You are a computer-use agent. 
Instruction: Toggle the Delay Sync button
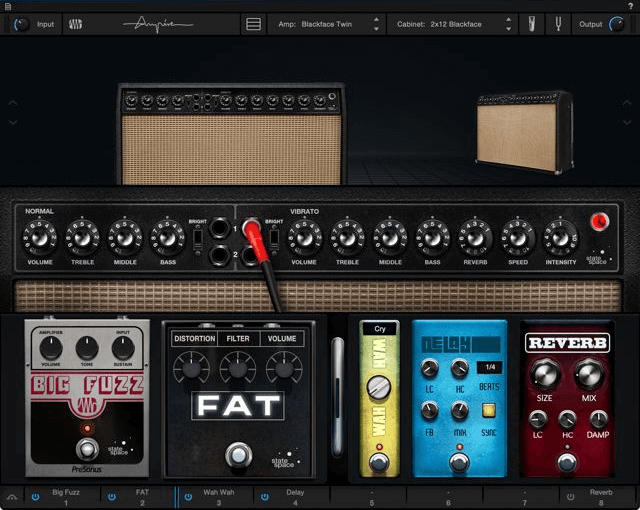(x=489, y=410)
